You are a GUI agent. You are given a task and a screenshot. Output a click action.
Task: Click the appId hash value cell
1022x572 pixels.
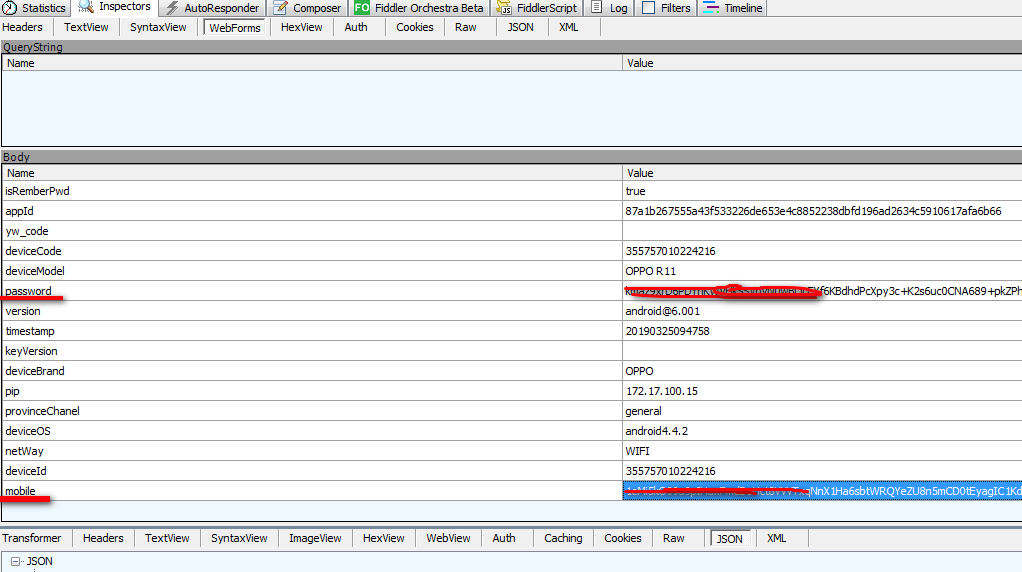click(x=822, y=211)
